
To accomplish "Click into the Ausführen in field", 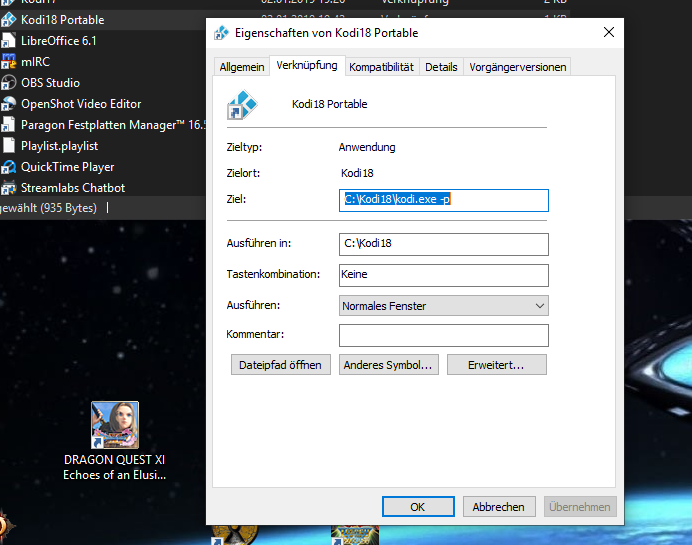I will pyautogui.click(x=444, y=244).
